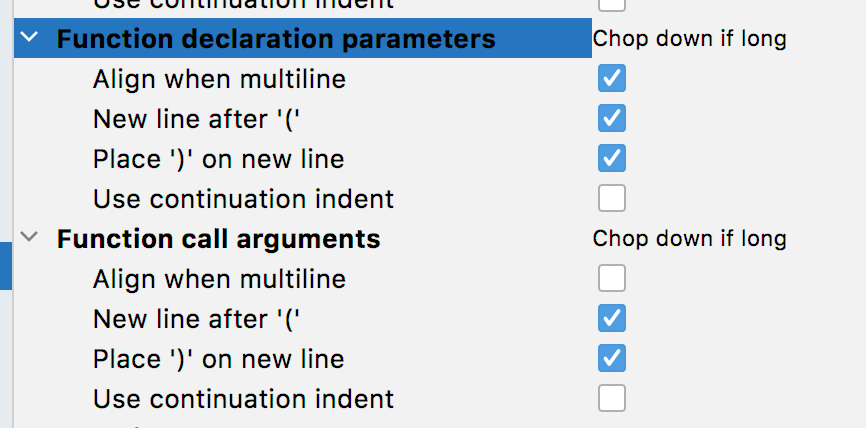Uncheck Place ')' on new line for declaration parameters

(x=611, y=158)
